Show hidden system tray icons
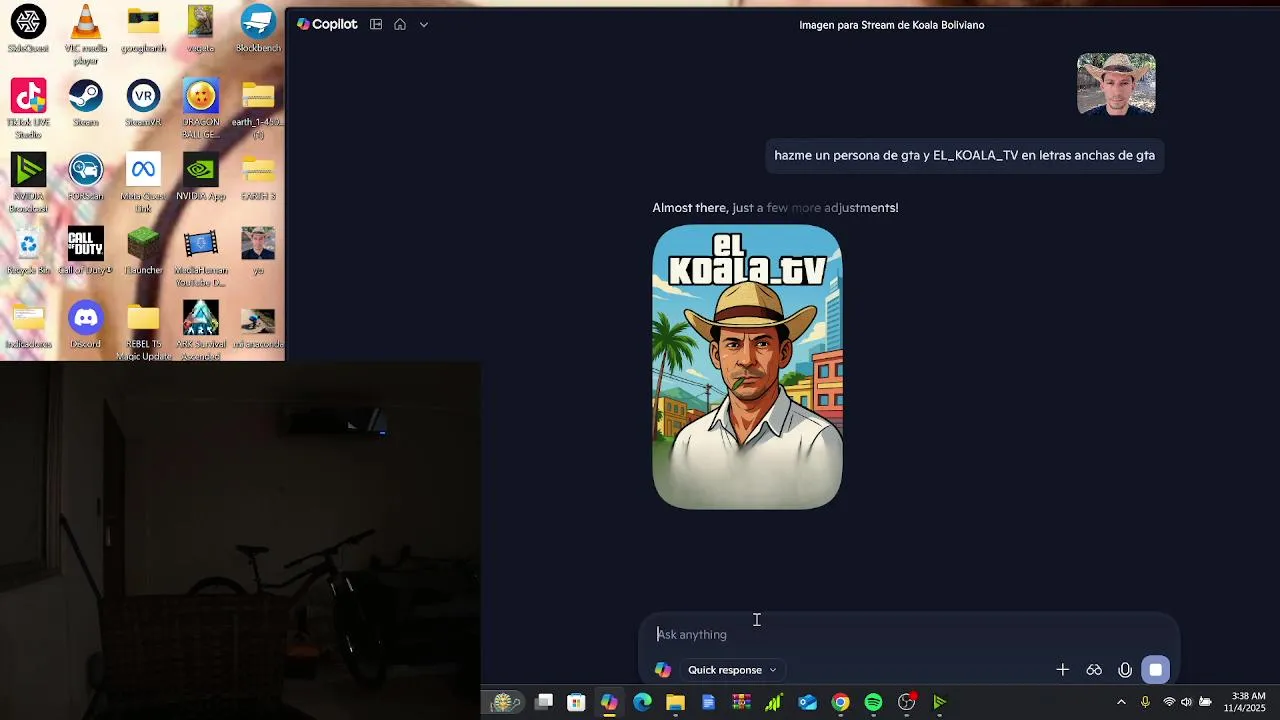Screen dimensions: 1280x720 click(1121, 702)
